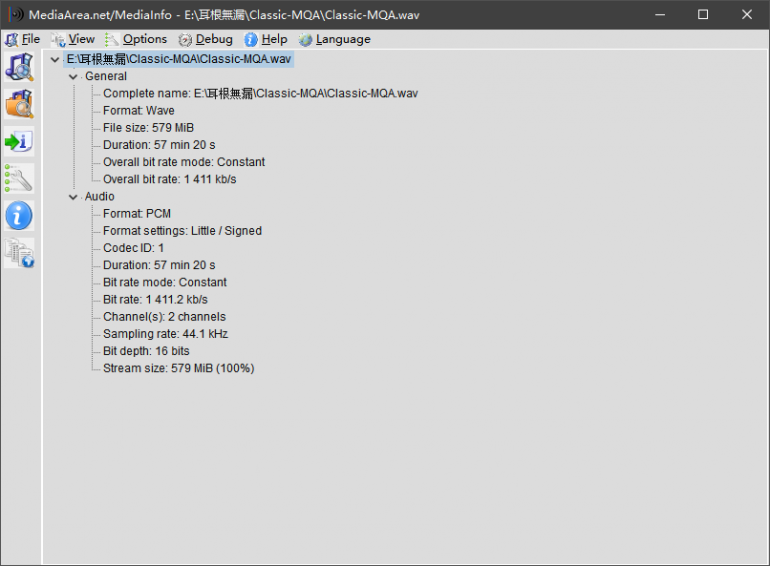Select Bit rate: 1 411.2 kb/s row

point(155,299)
